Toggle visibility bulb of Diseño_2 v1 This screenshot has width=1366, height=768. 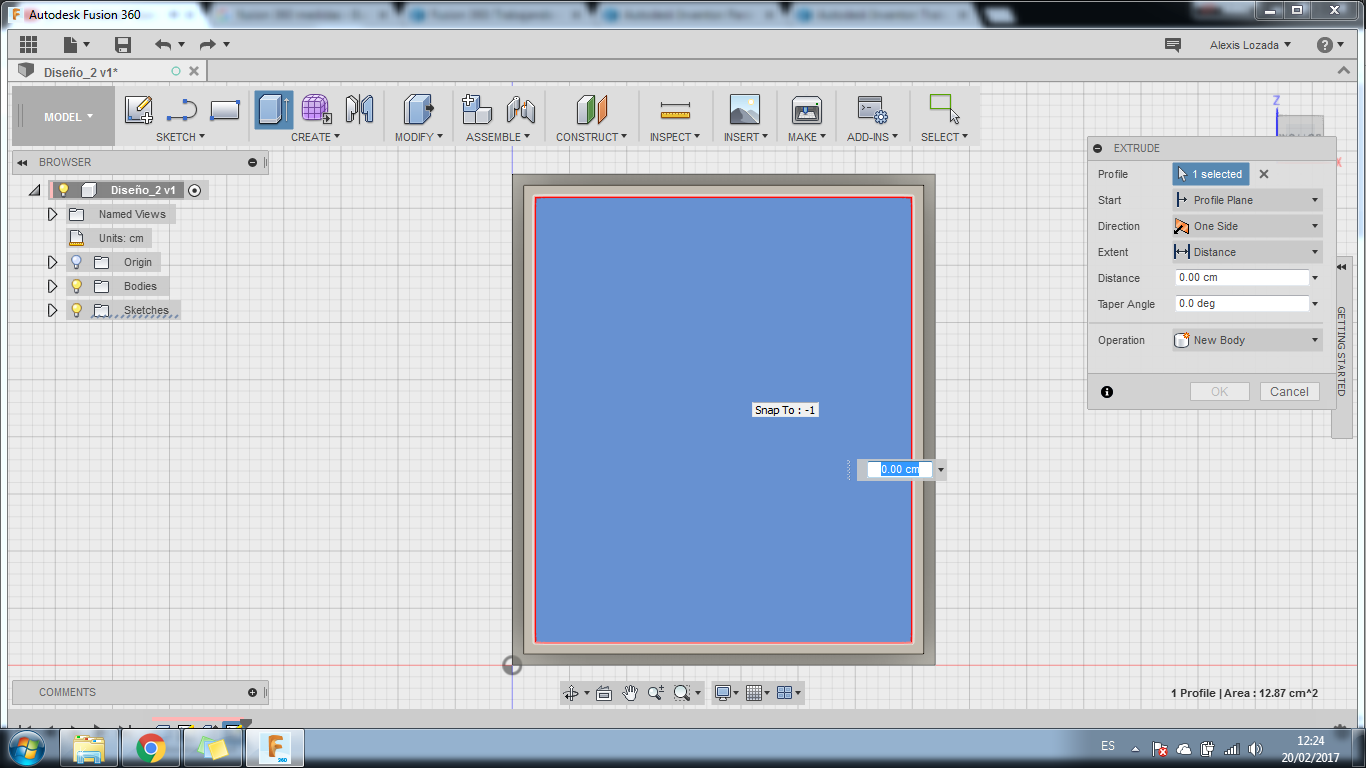63,190
